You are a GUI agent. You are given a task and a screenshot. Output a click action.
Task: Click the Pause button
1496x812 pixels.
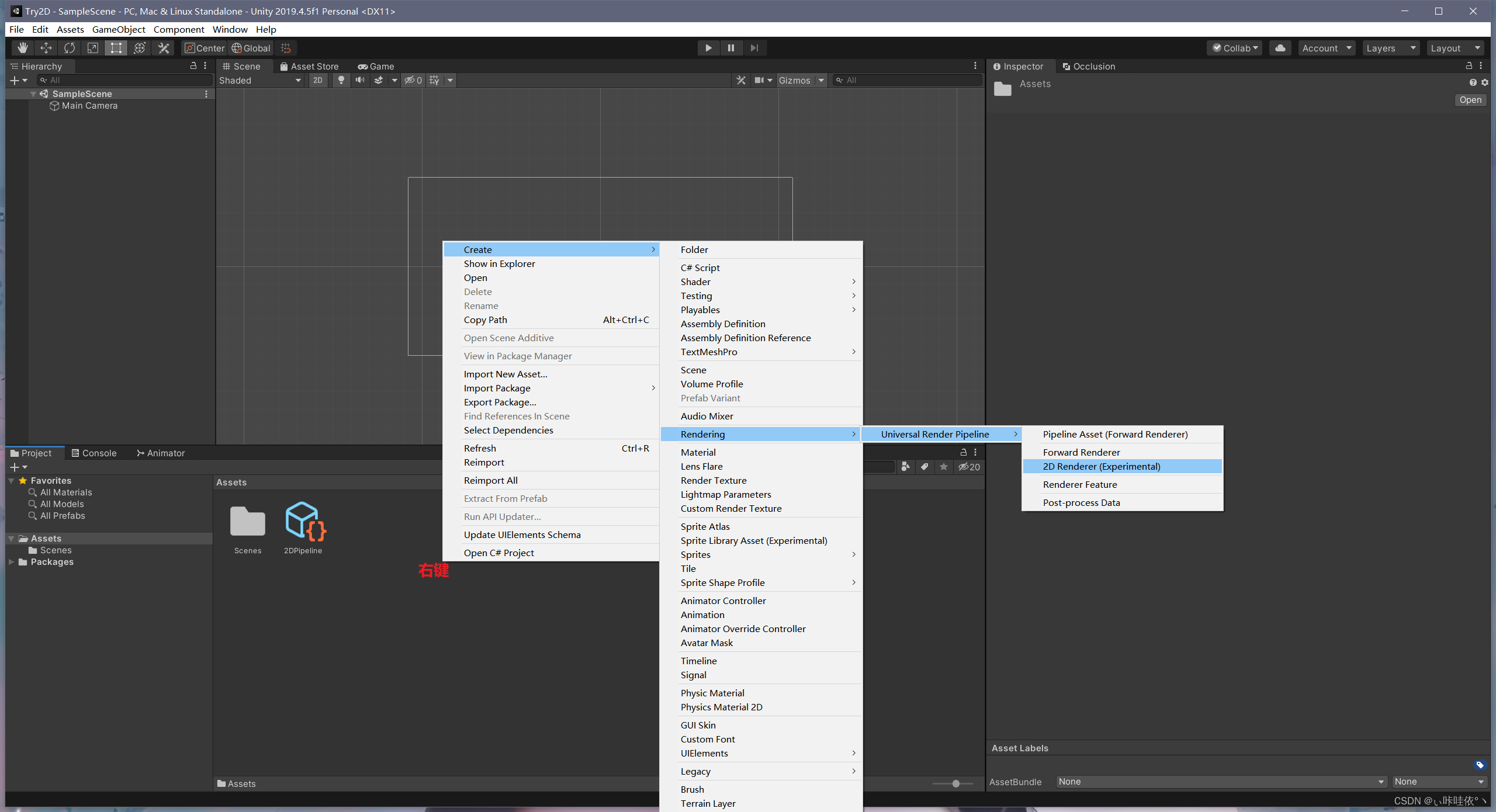point(731,48)
